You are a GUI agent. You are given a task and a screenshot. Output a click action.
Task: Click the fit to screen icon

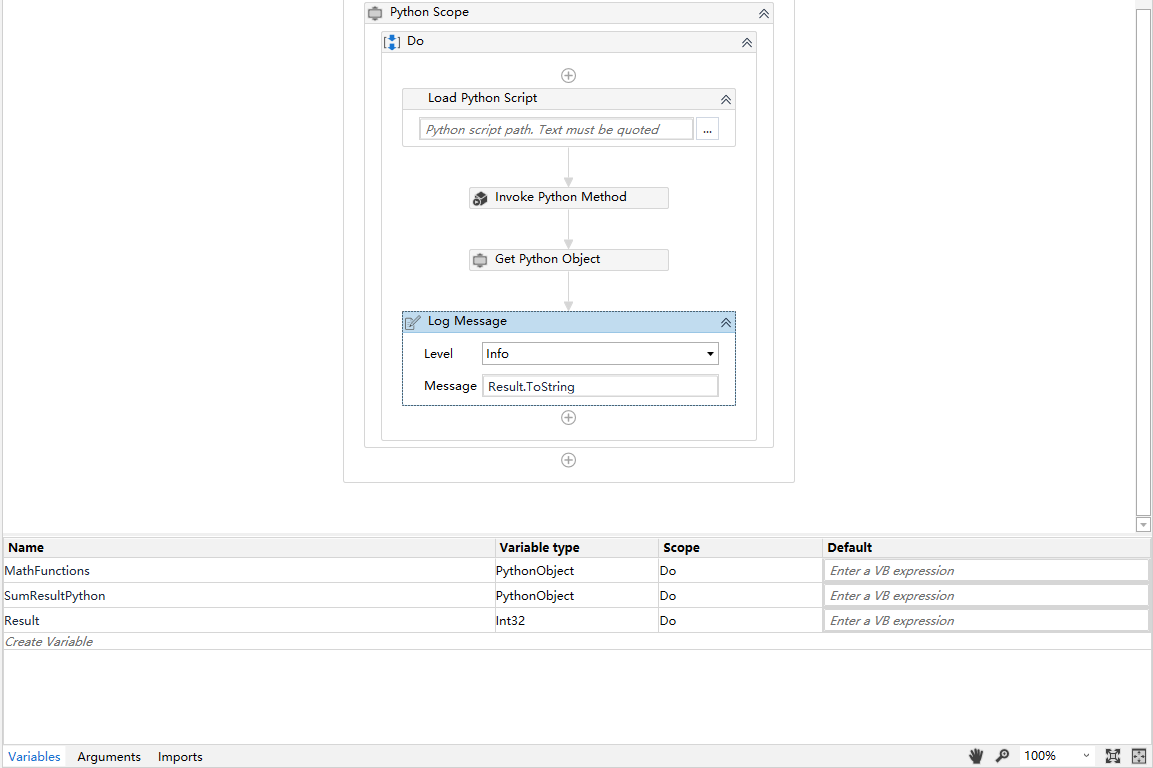click(x=1113, y=755)
